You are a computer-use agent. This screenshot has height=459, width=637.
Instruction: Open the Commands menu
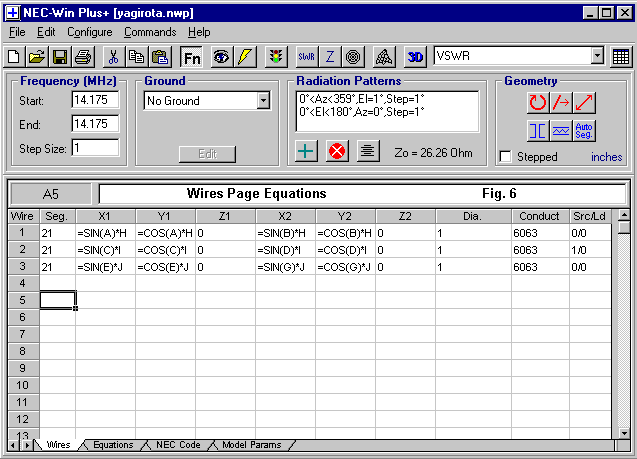pos(150,32)
